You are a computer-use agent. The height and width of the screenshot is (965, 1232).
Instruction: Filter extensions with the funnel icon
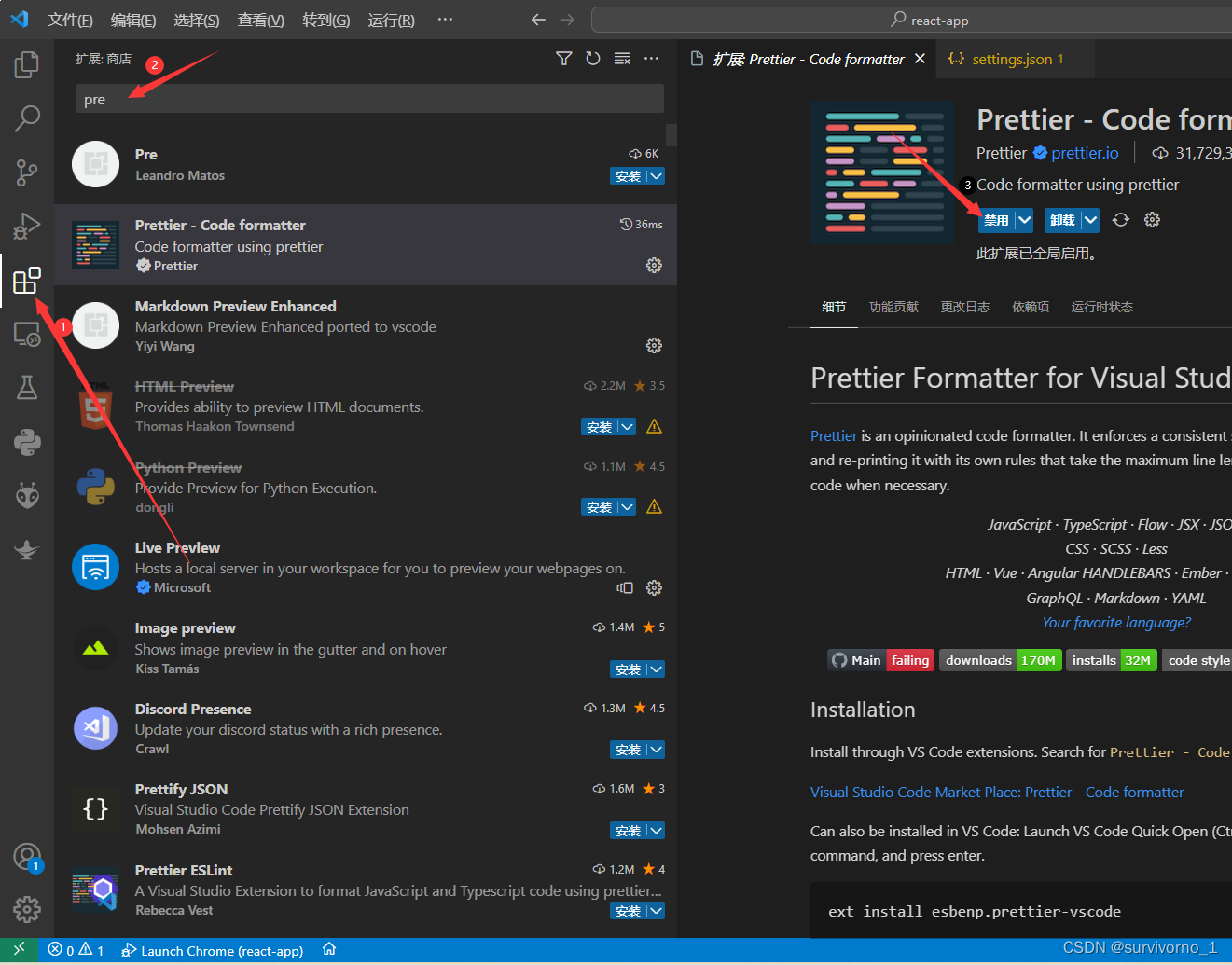click(564, 59)
